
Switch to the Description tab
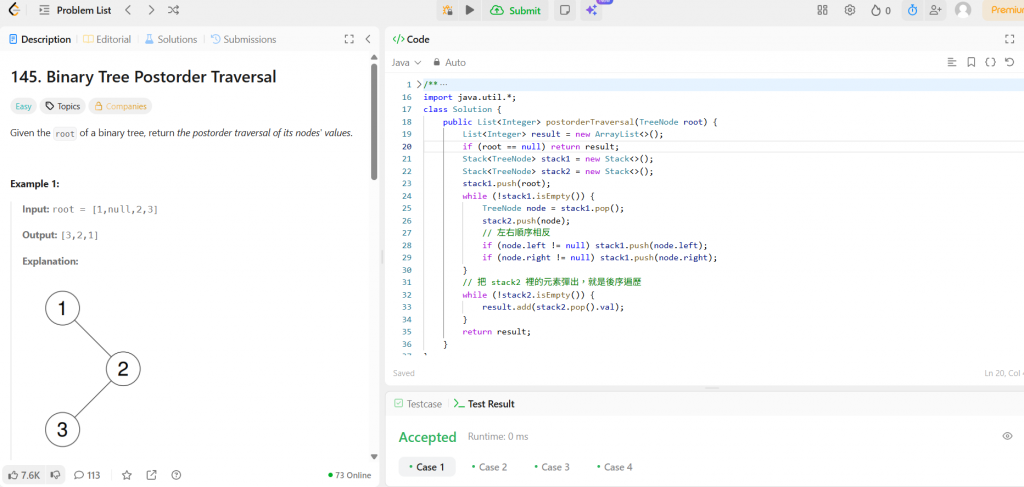click(40, 39)
